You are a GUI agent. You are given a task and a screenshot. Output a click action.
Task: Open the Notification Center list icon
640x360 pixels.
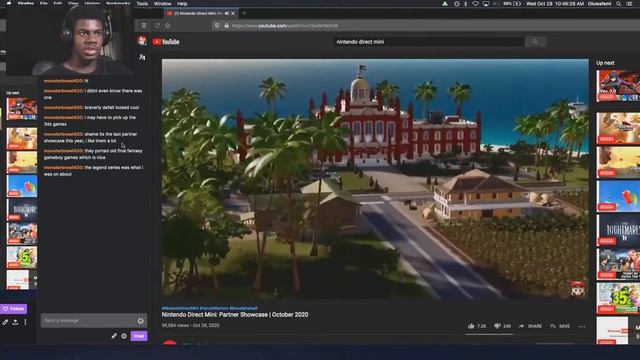click(630, 4)
